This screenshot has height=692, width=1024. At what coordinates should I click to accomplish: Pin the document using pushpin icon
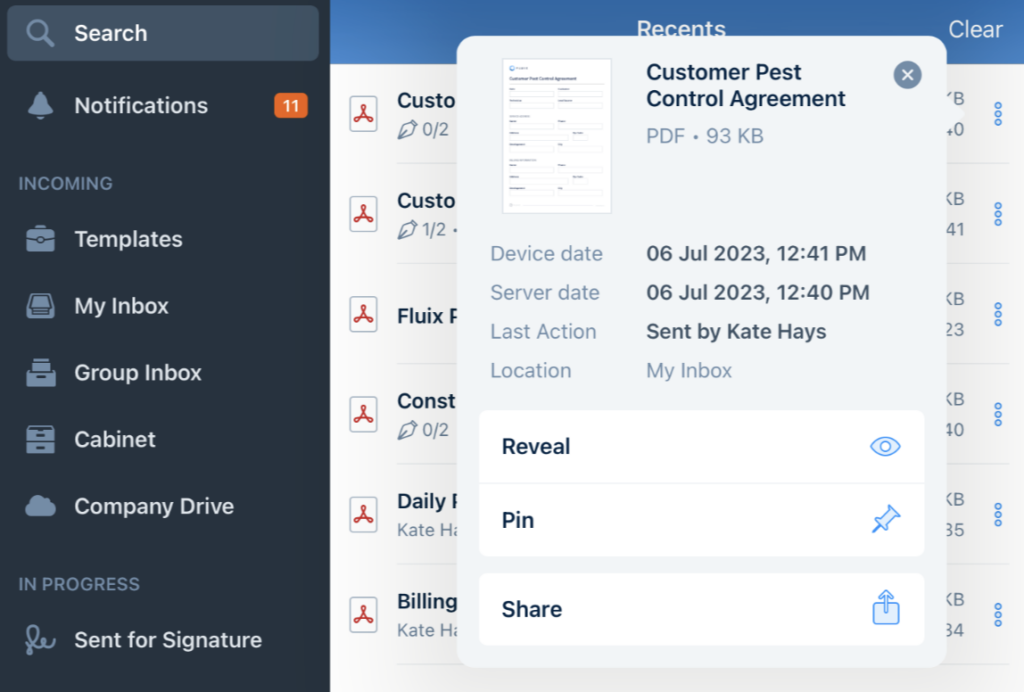(x=885, y=520)
